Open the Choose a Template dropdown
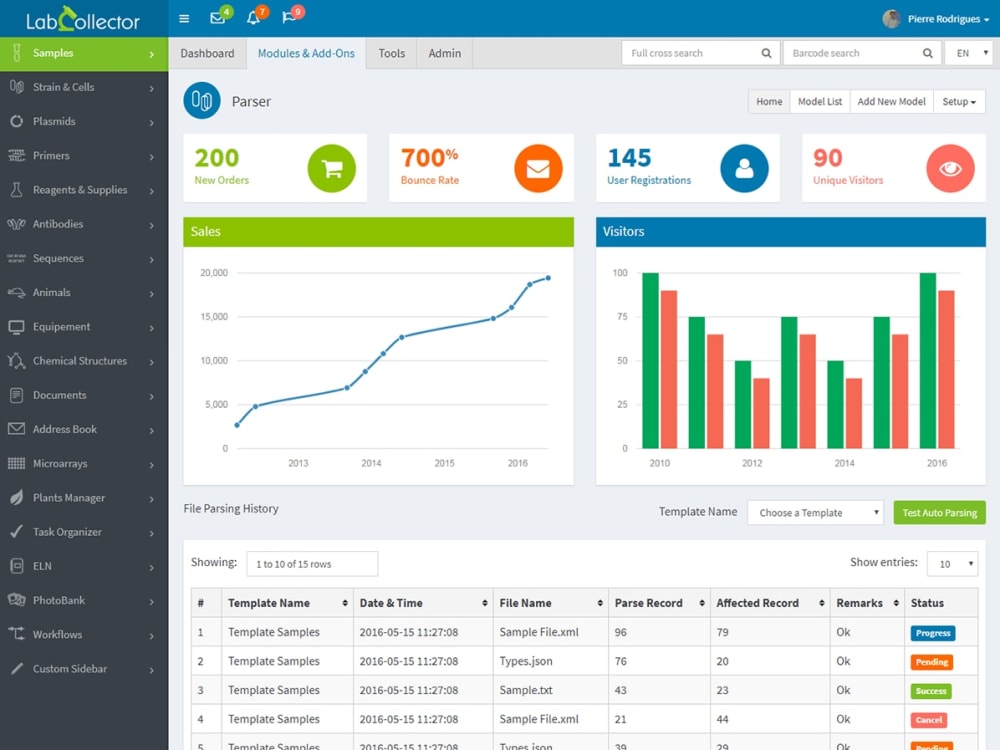This screenshot has height=750, width=1000. (x=815, y=513)
